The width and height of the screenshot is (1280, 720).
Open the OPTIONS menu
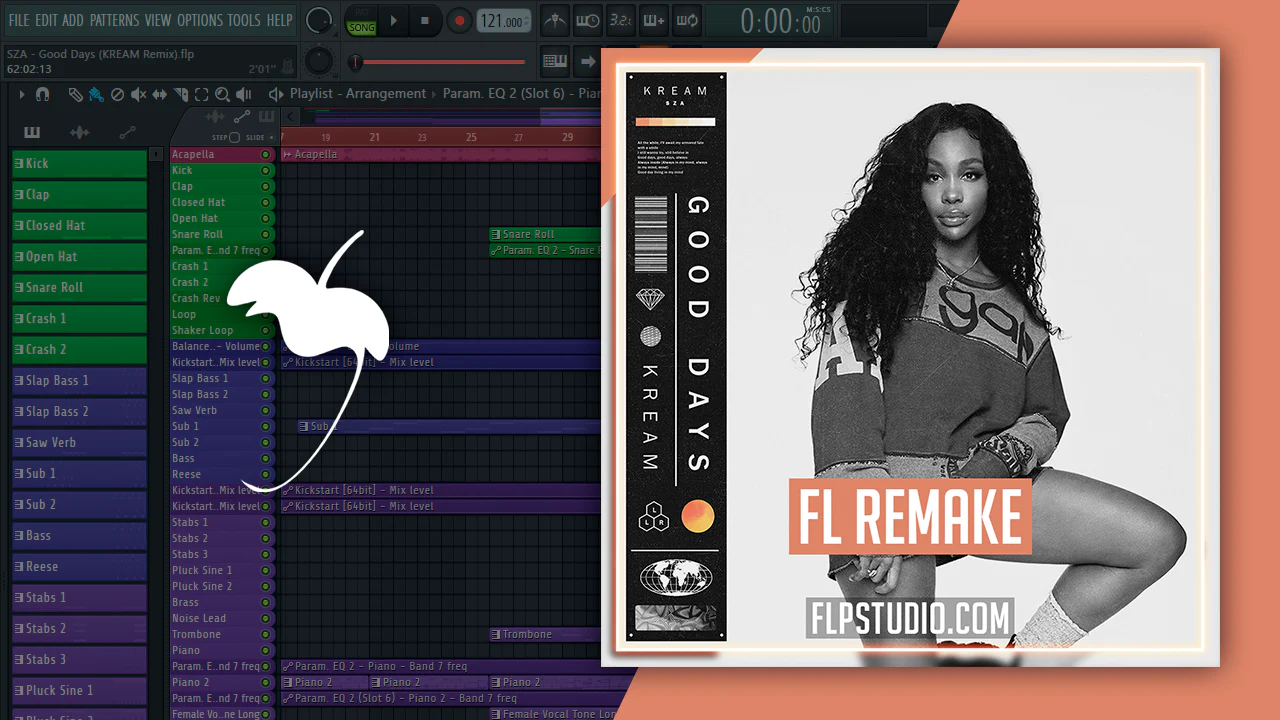pos(200,20)
